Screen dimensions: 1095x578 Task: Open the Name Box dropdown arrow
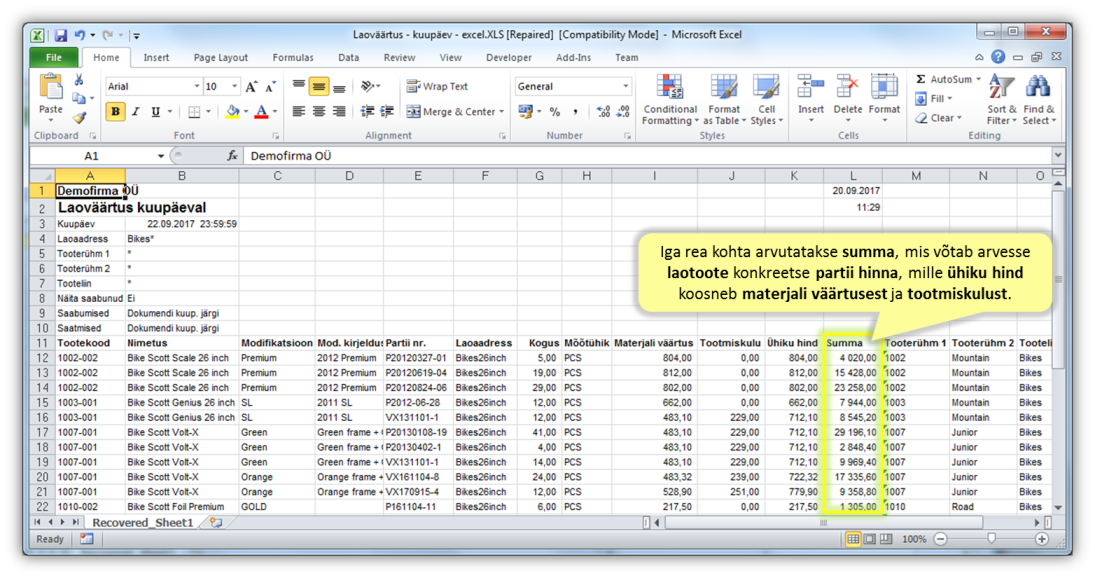click(161, 156)
